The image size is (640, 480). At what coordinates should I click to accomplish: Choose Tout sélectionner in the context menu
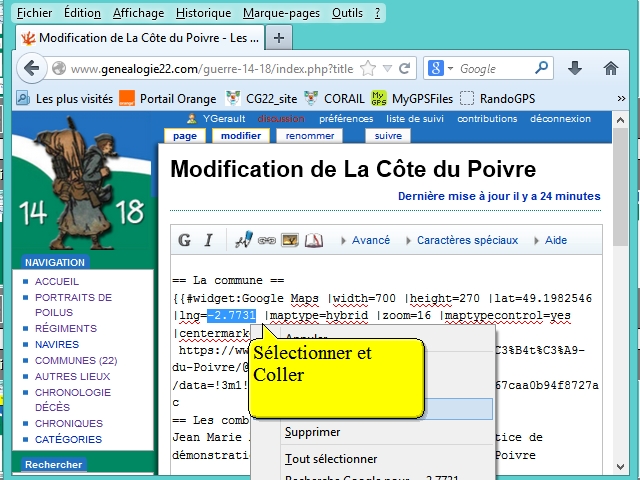tap(331, 459)
